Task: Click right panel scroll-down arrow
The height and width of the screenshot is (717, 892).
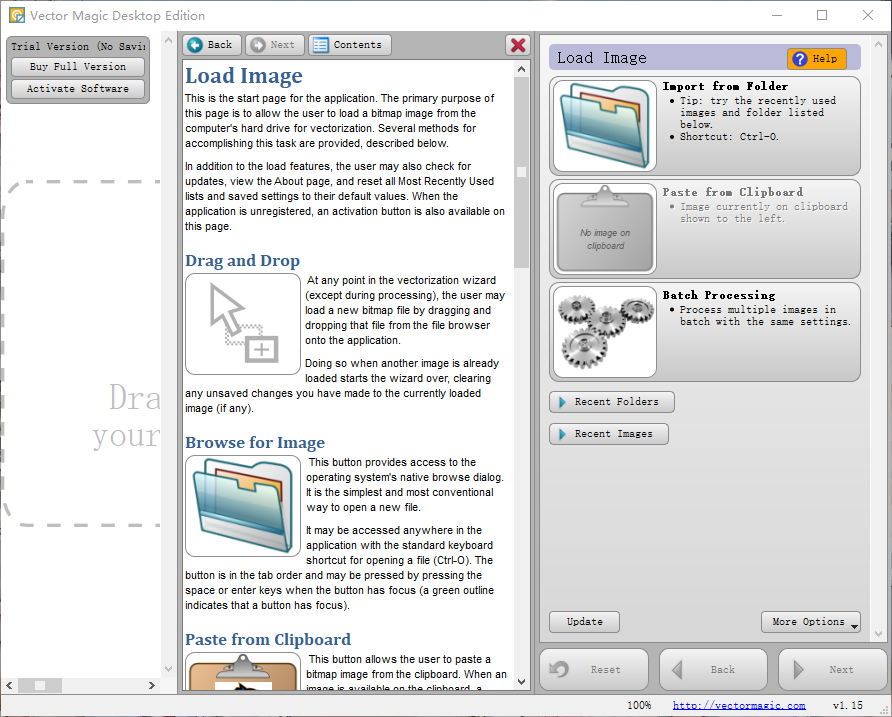Action: (x=879, y=633)
